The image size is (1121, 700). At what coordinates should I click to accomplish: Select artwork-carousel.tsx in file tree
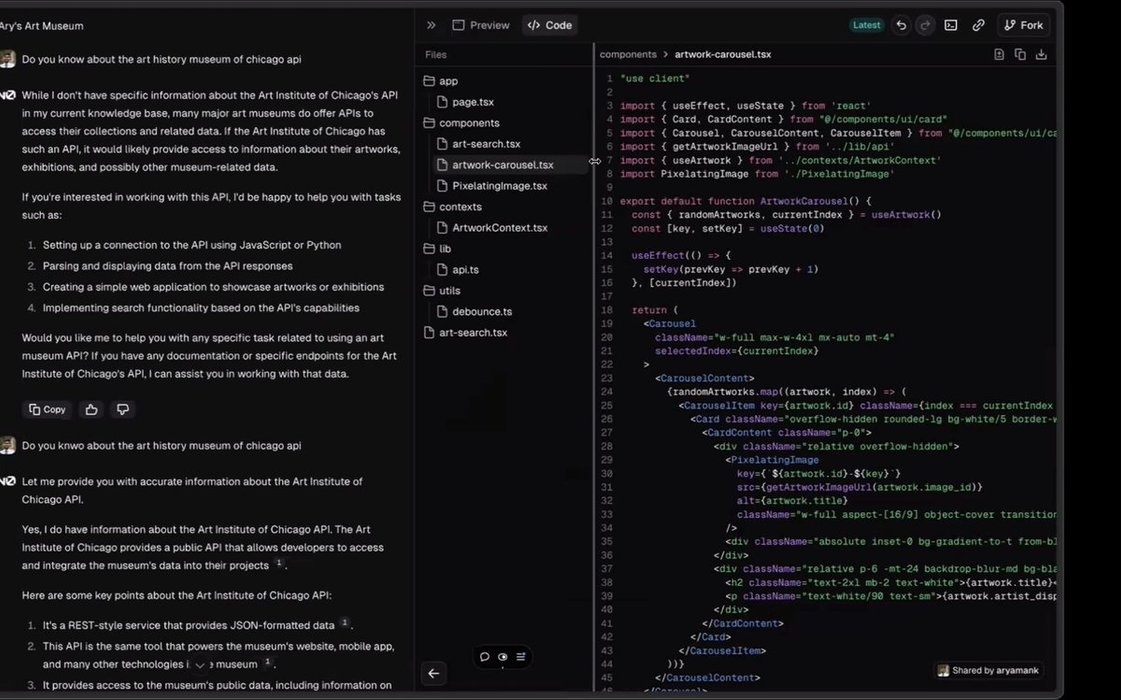click(x=508, y=164)
